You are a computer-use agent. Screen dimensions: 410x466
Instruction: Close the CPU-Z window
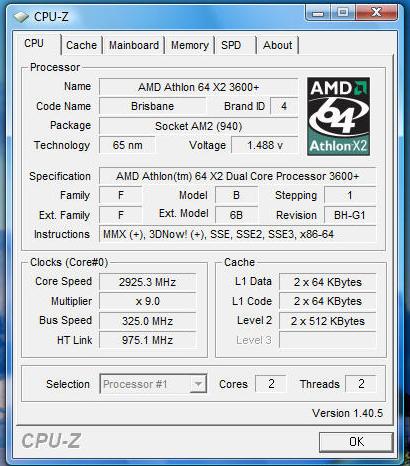click(x=377, y=13)
